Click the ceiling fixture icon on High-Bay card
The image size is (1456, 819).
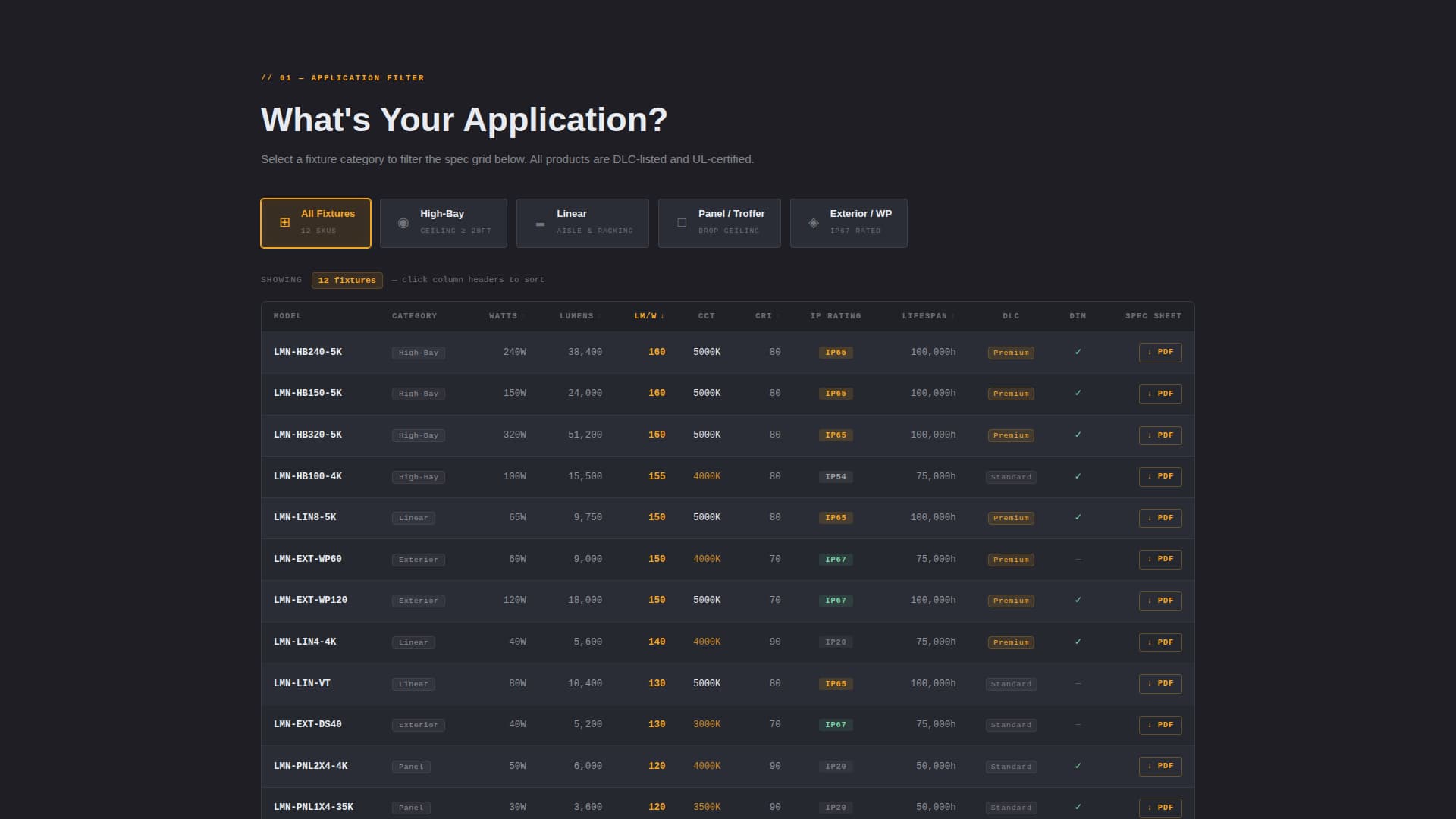[x=403, y=222]
